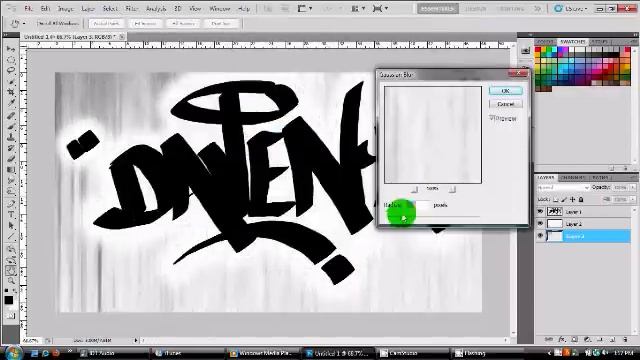Click the link layers icon
The height and width of the screenshot is (360, 640).
coord(549,339)
